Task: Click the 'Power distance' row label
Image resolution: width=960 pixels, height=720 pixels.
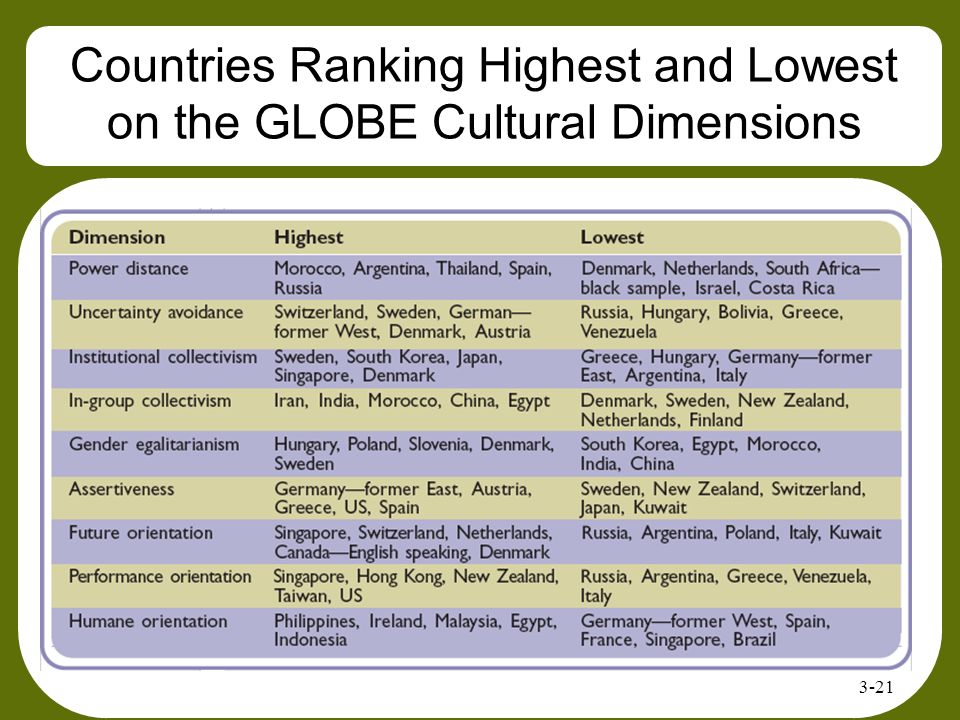Action: (129, 268)
